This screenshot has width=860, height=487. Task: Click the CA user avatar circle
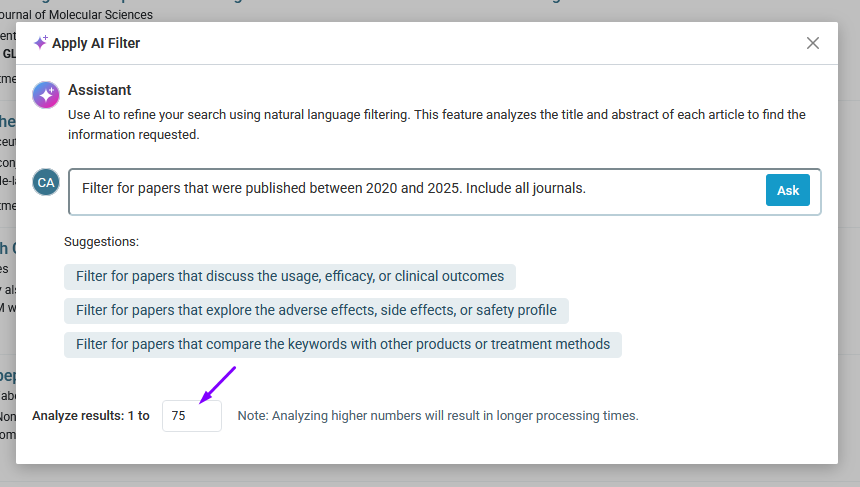46,182
